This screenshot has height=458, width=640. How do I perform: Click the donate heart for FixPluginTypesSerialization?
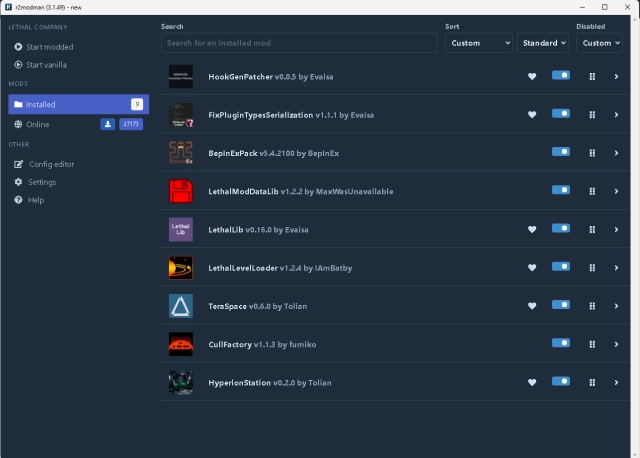[x=532, y=115]
